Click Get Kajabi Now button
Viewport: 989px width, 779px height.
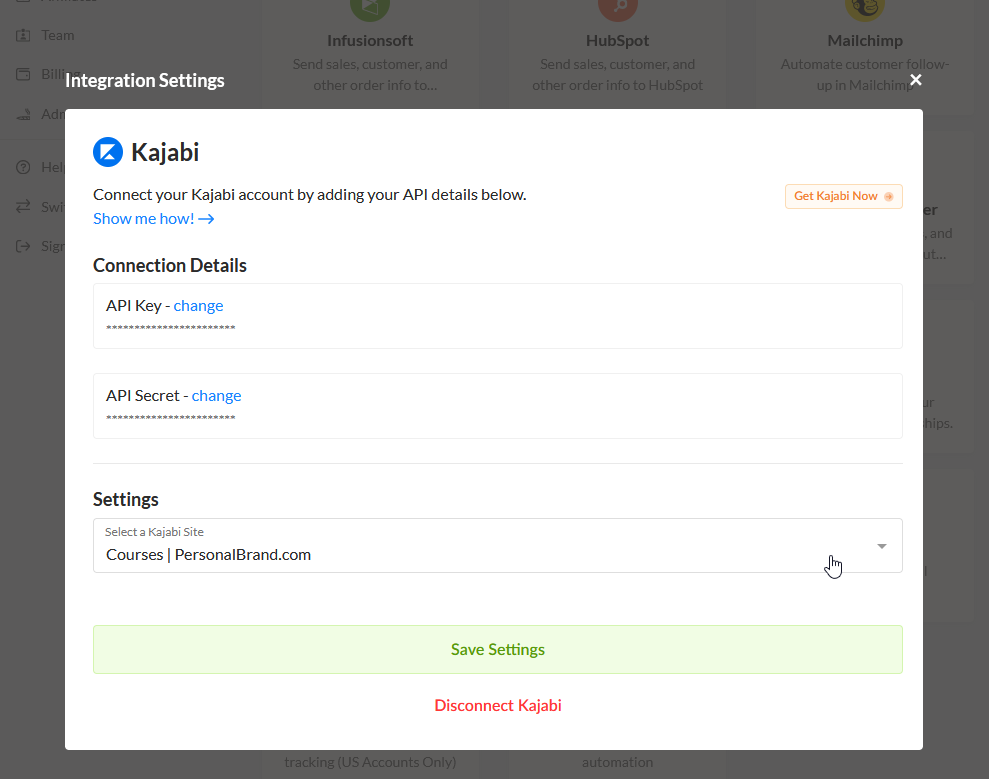843,196
